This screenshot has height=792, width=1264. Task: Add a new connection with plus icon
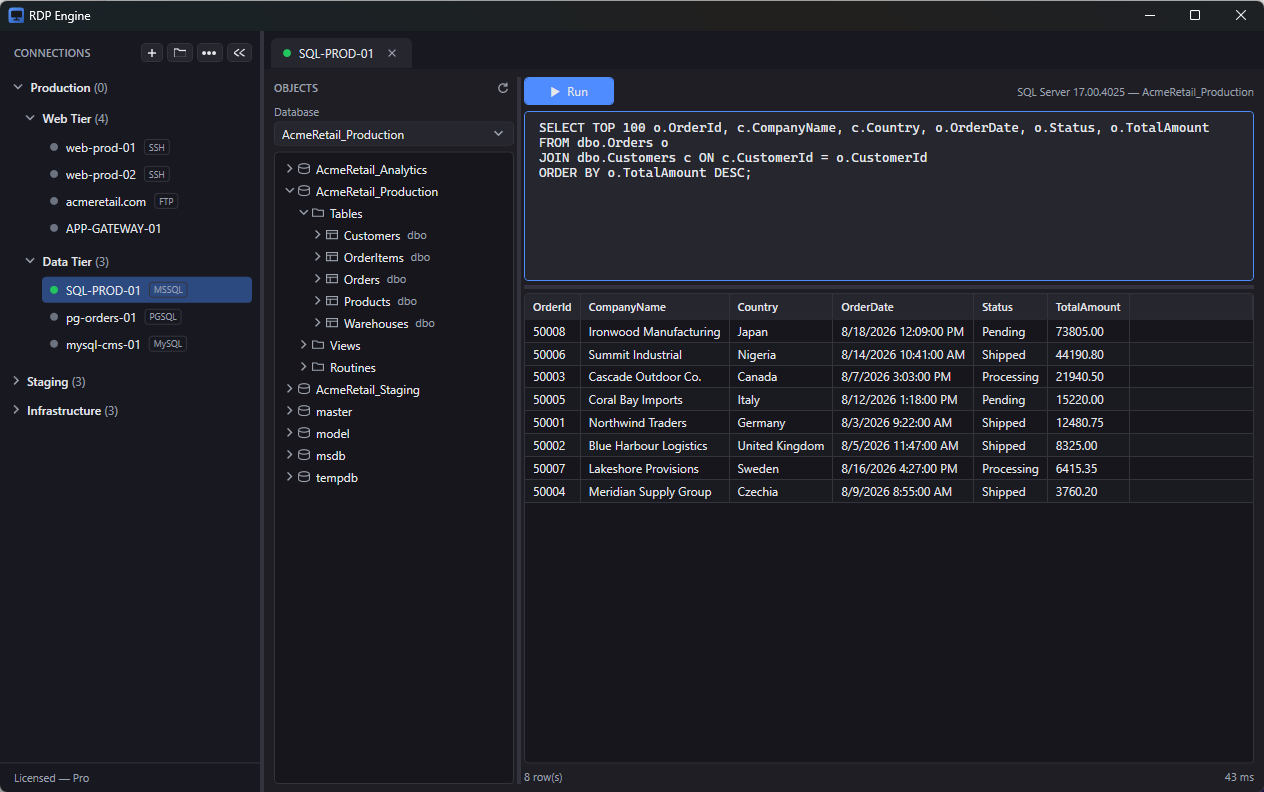(152, 53)
